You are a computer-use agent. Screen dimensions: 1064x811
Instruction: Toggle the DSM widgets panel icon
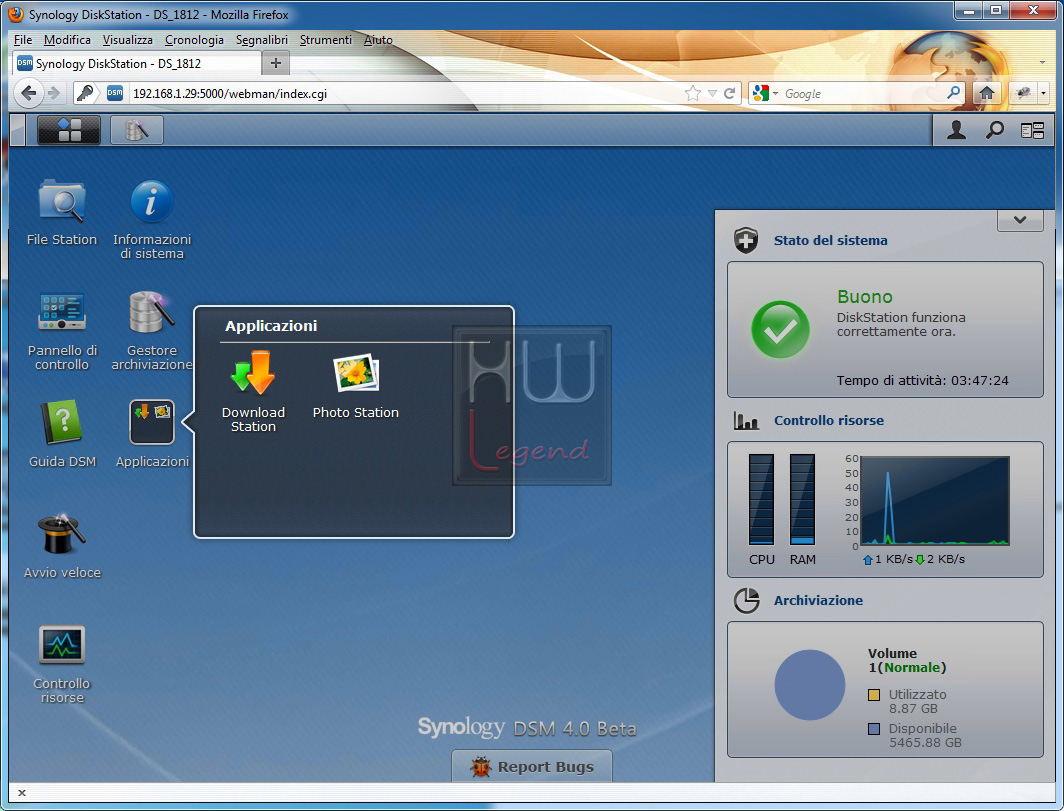pos(1032,130)
